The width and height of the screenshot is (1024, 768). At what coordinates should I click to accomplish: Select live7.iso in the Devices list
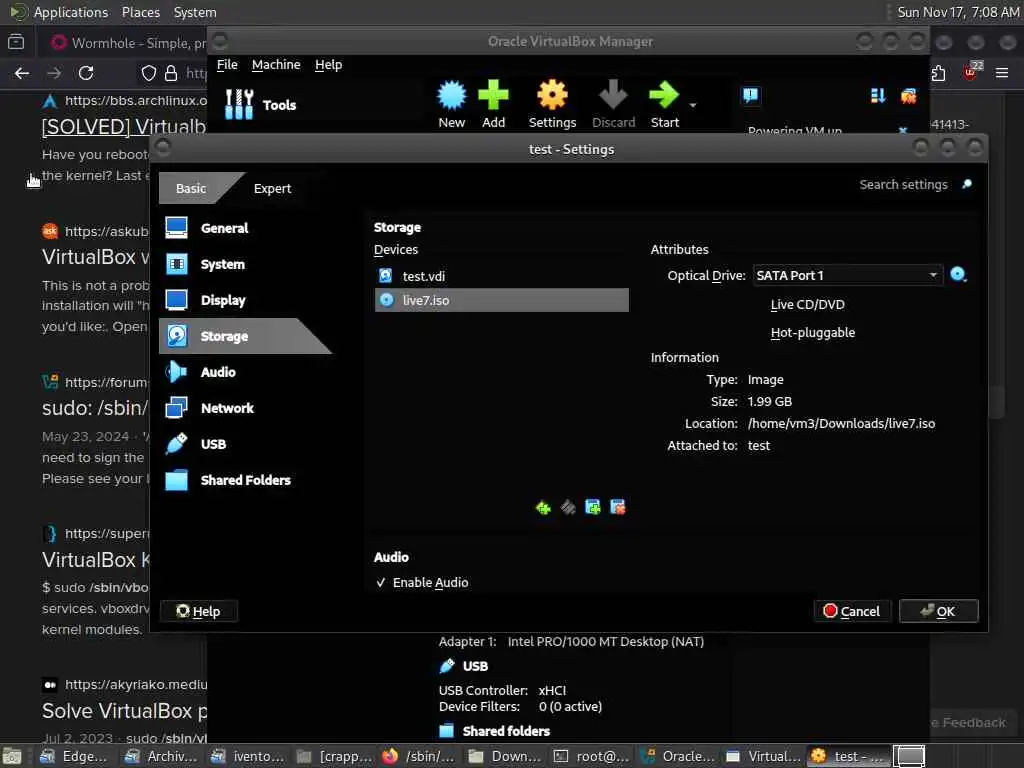point(502,300)
